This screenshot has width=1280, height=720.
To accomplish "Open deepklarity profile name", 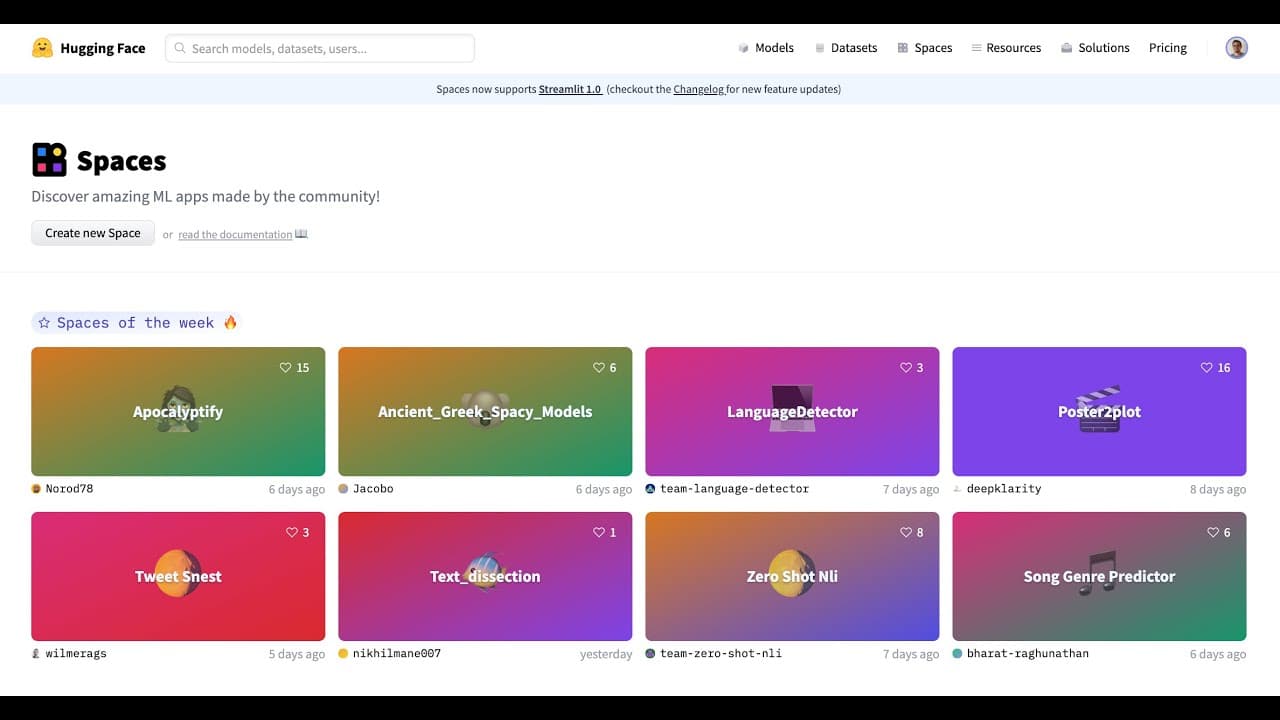I will pos(1004,489).
